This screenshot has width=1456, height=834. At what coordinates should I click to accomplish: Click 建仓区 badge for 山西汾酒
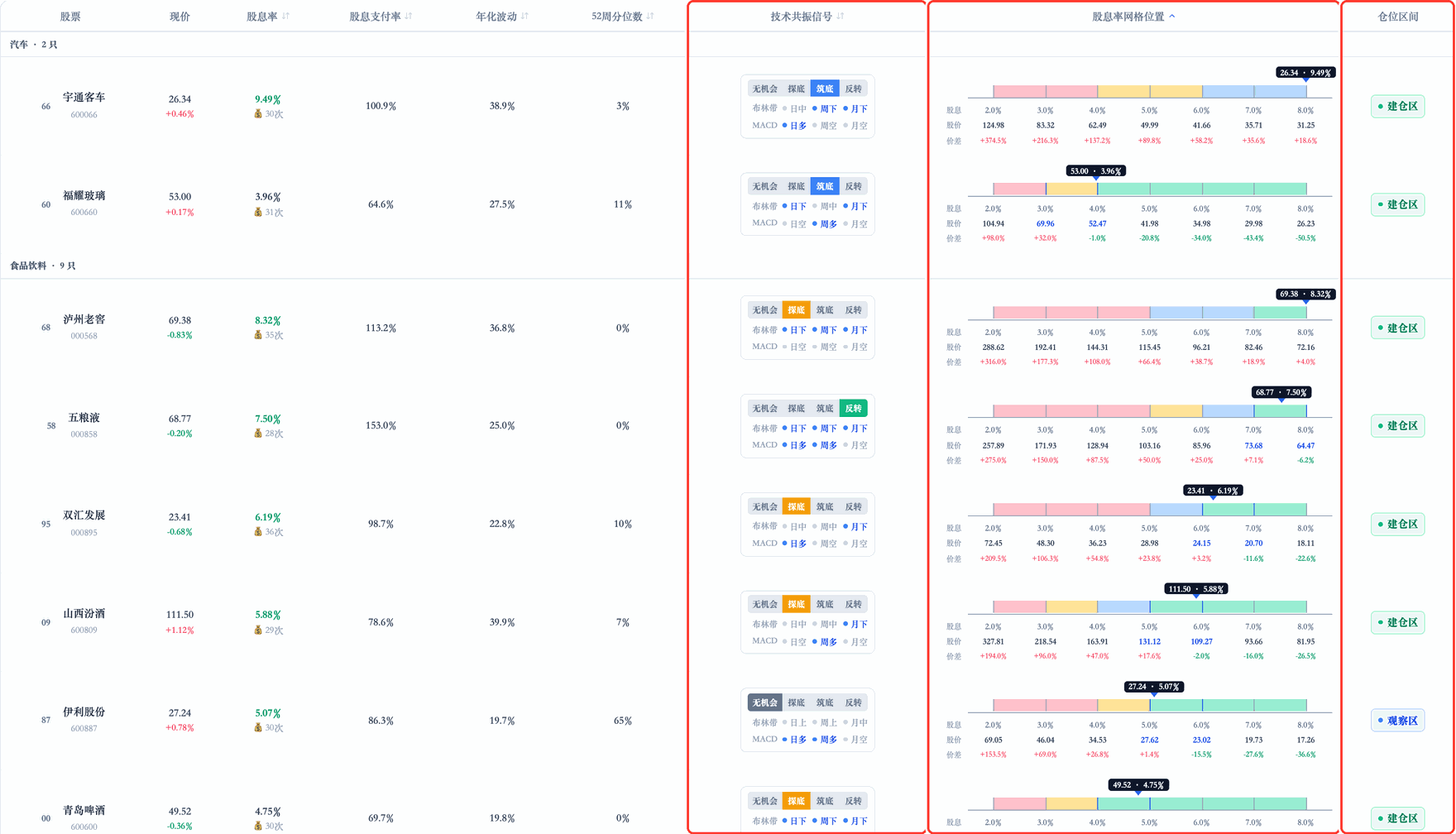point(1397,622)
